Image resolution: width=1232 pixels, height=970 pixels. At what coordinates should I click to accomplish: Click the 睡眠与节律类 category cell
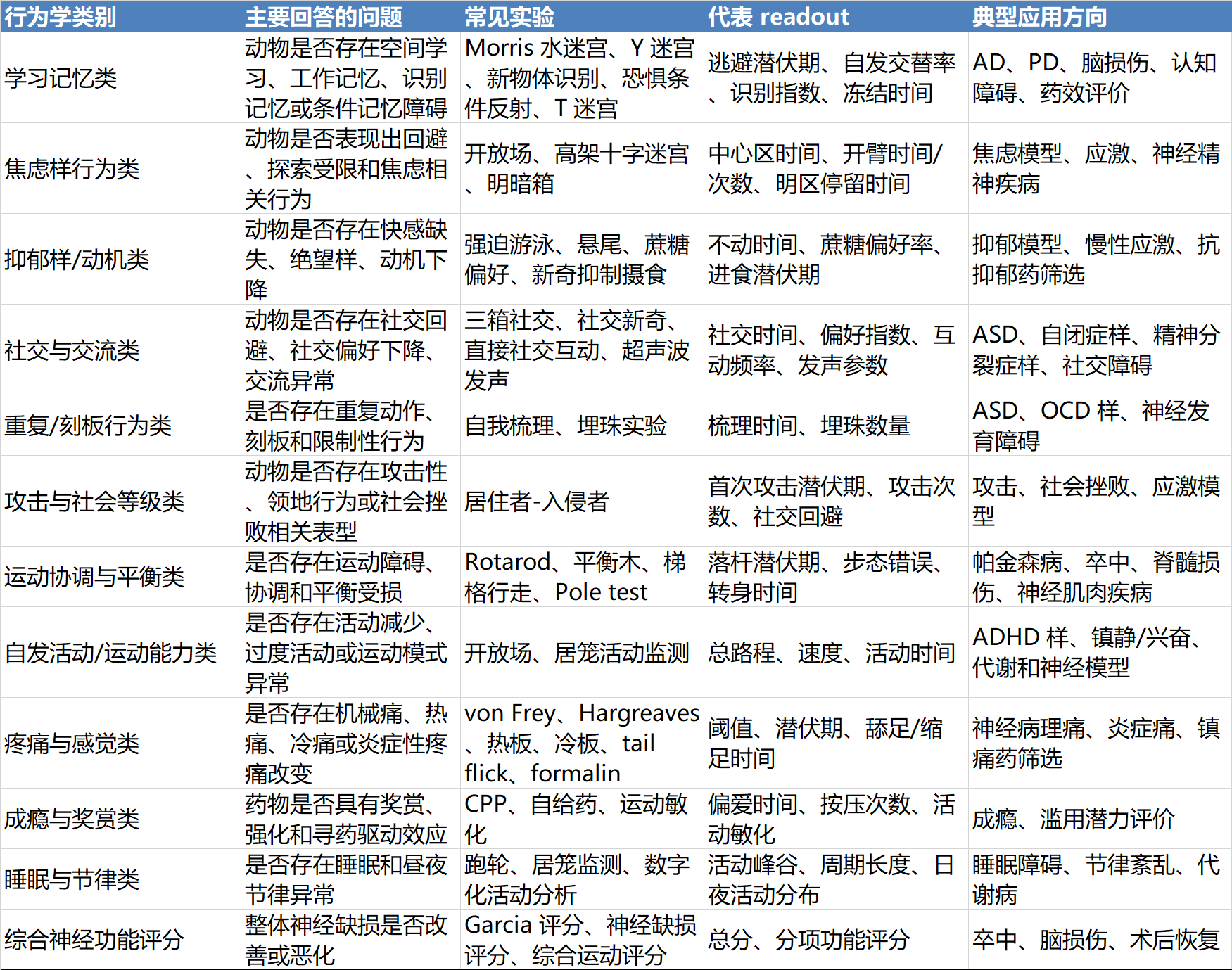(x=72, y=879)
